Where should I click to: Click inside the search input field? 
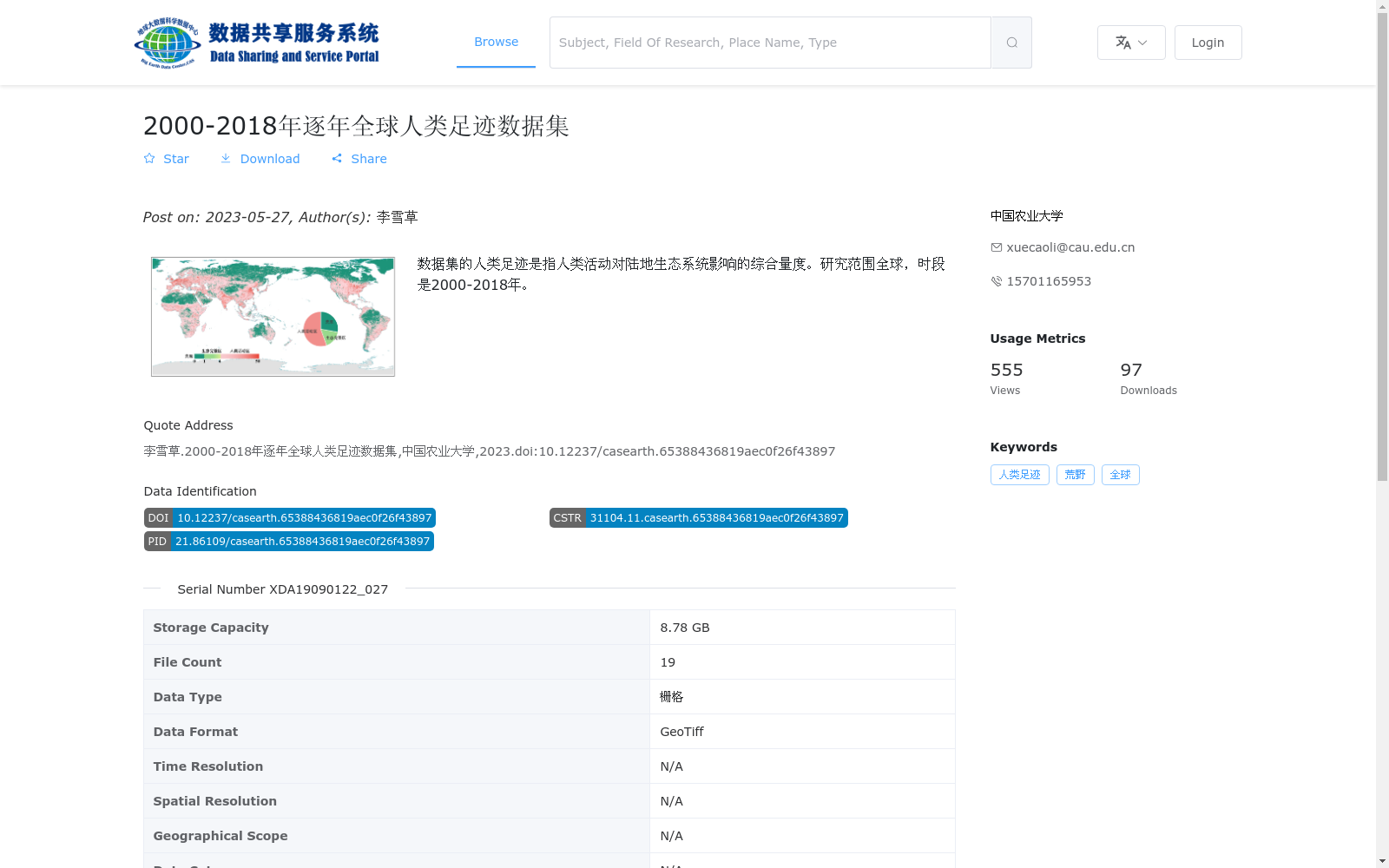(x=764, y=42)
